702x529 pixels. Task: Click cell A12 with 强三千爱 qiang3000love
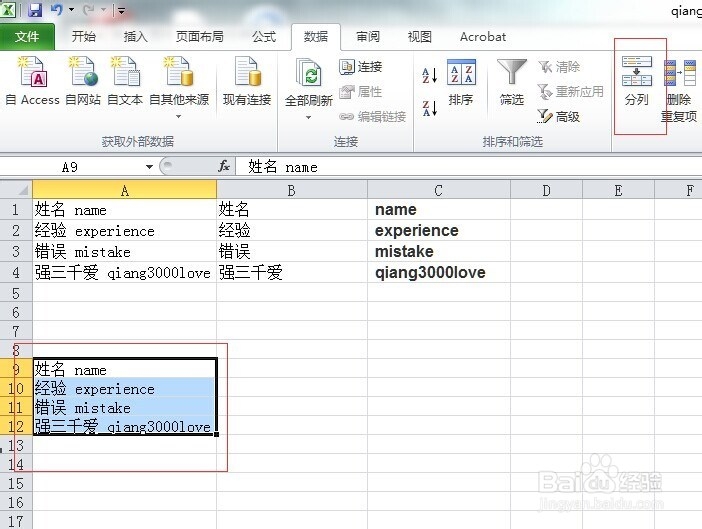point(124,426)
